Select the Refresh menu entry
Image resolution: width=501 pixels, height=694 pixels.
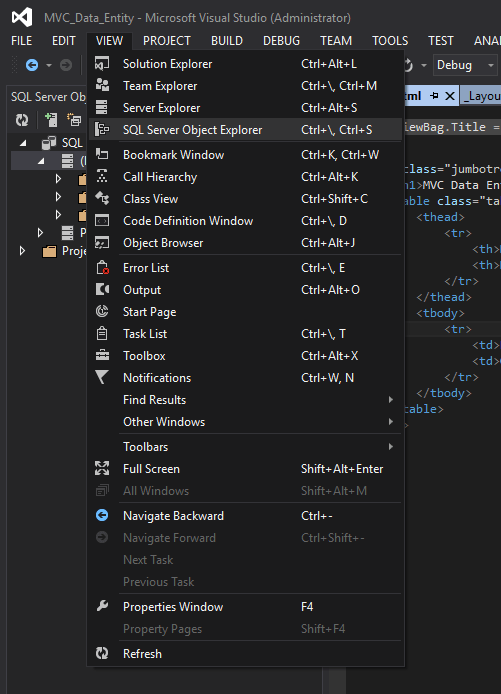[246, 653]
